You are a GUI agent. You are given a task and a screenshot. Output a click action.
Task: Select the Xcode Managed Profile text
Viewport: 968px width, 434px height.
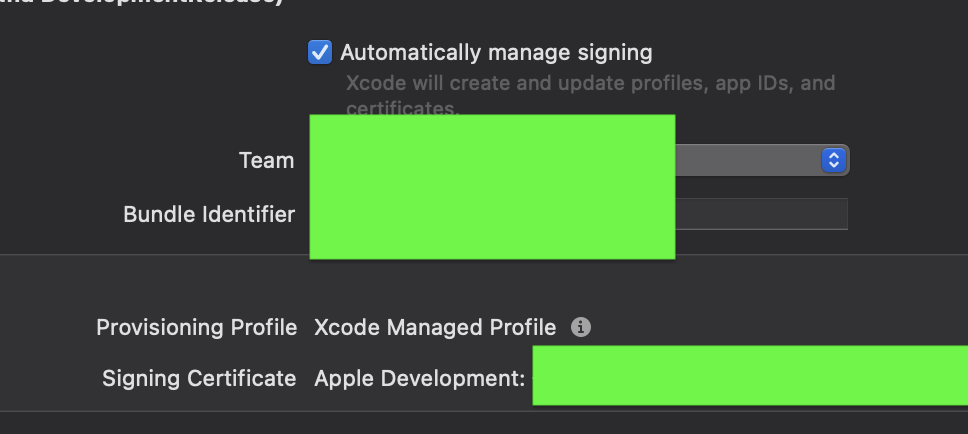[435, 327]
